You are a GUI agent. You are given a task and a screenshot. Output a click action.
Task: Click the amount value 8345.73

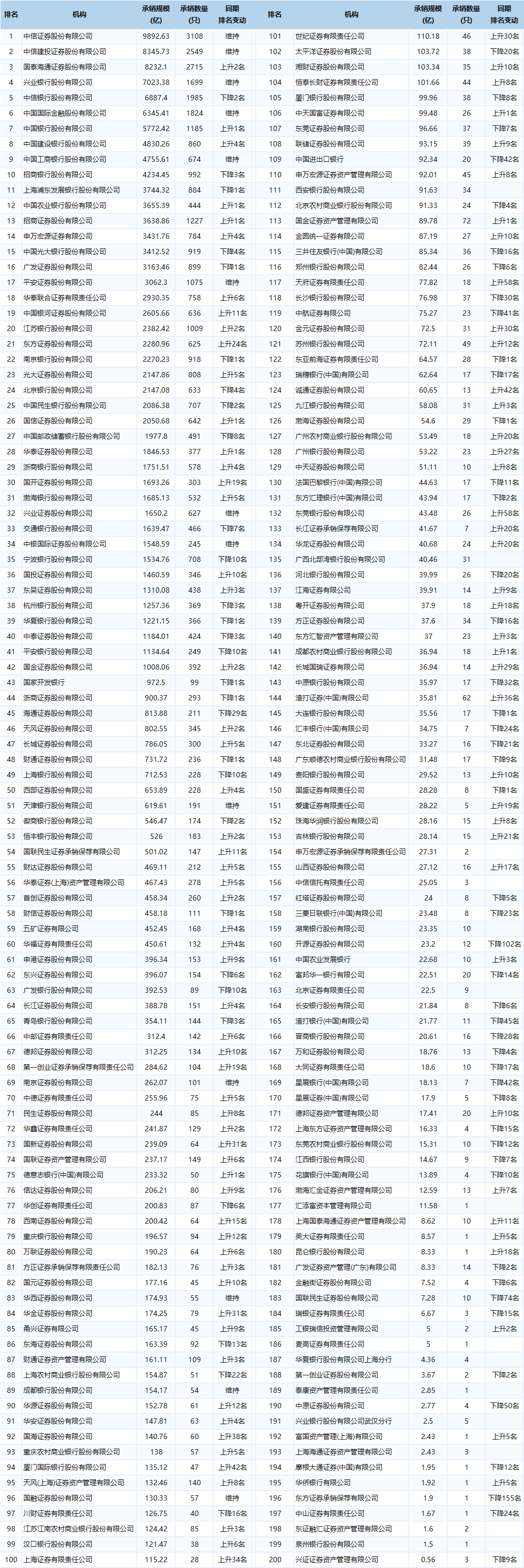[x=156, y=52]
